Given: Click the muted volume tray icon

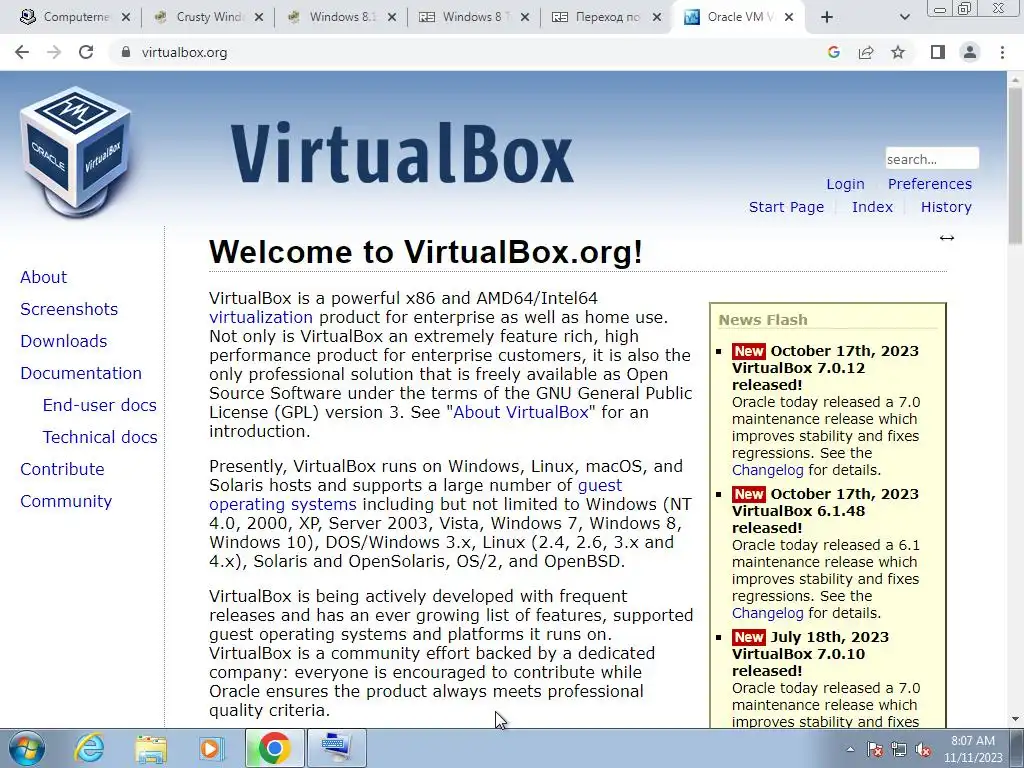Looking at the screenshot, I should [x=923, y=749].
